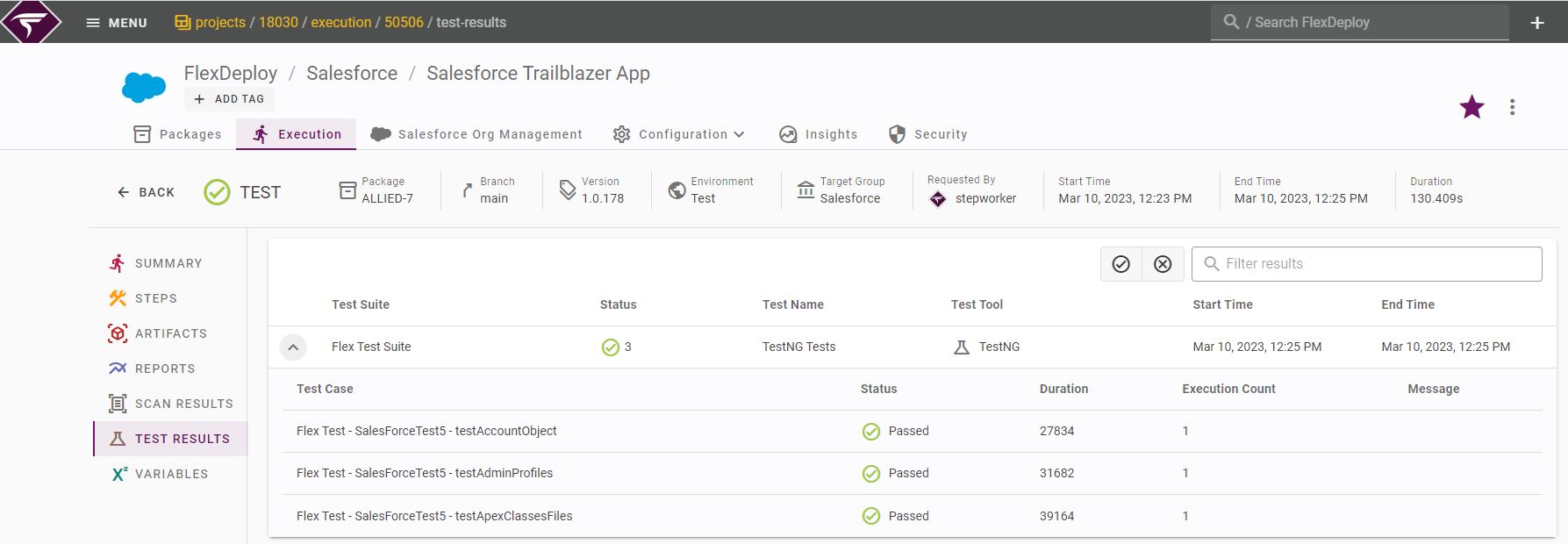Screen dimensions: 1568x544
Task: Click the Salesforce cloud project icon
Action: pos(144,88)
